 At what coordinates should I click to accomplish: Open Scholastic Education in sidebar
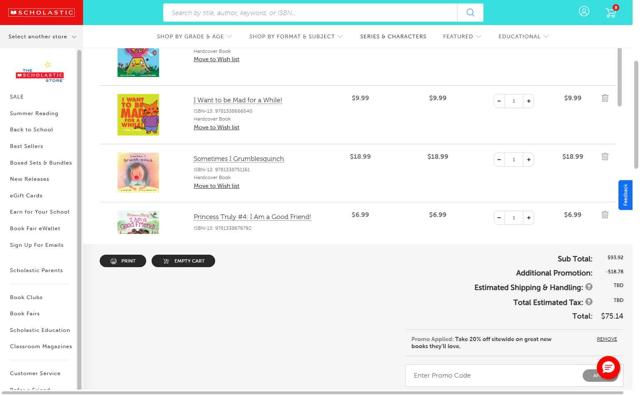point(40,330)
